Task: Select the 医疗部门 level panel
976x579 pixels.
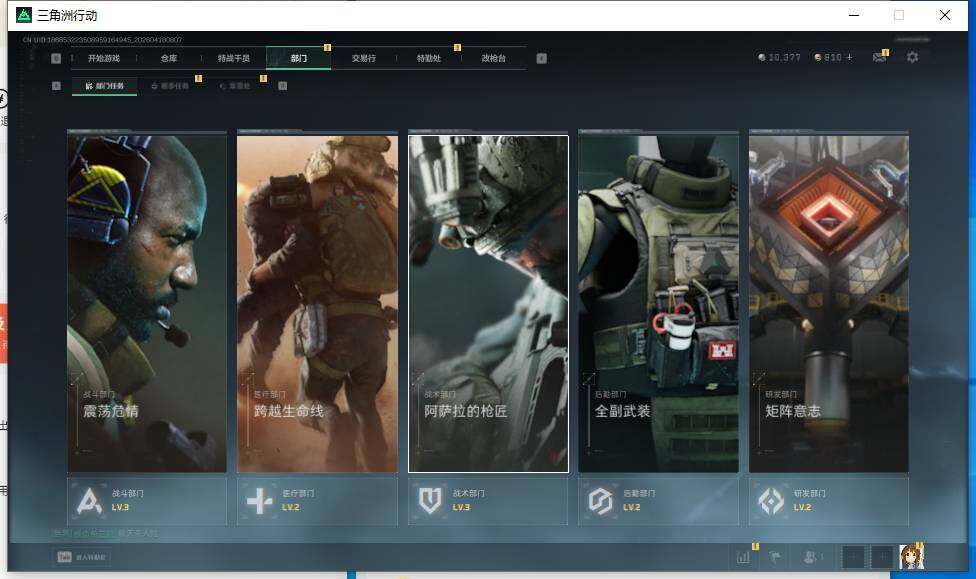Action: [x=317, y=501]
